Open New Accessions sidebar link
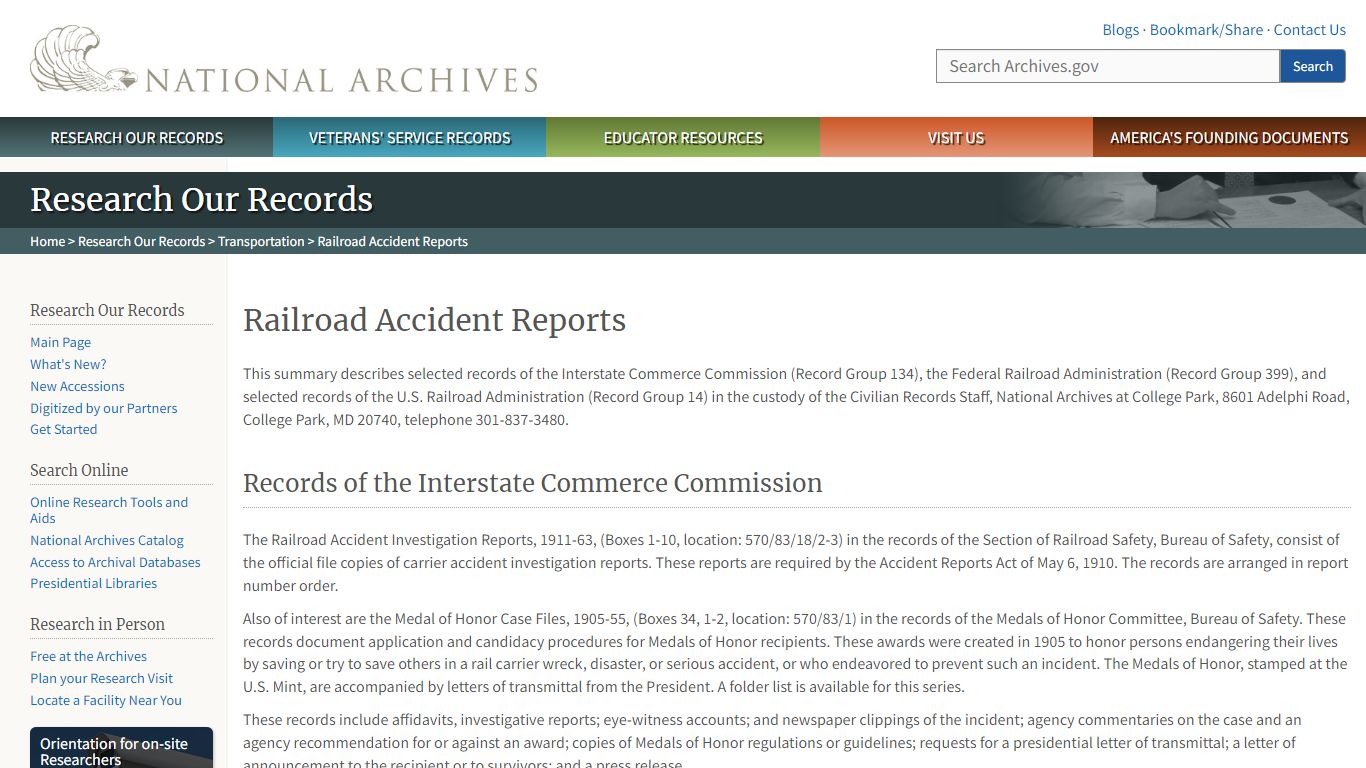 tap(77, 386)
